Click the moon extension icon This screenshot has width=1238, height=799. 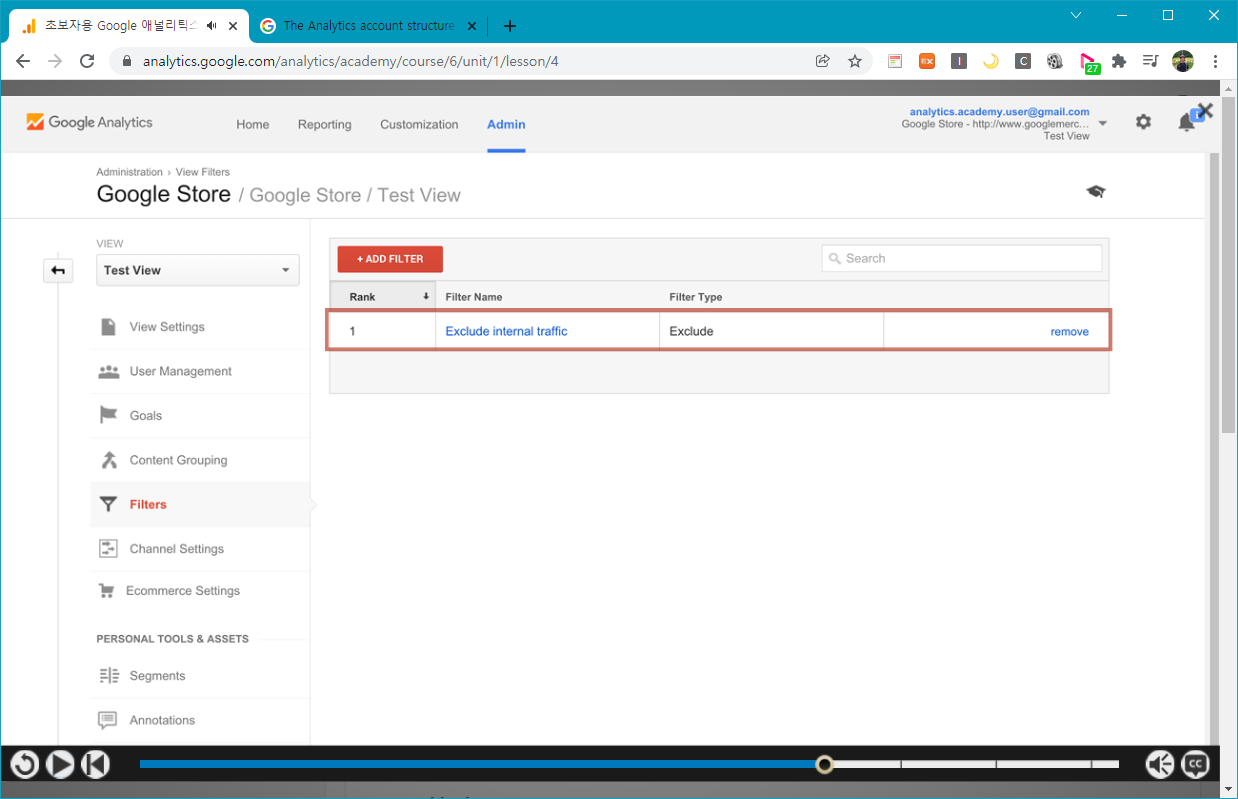click(991, 61)
